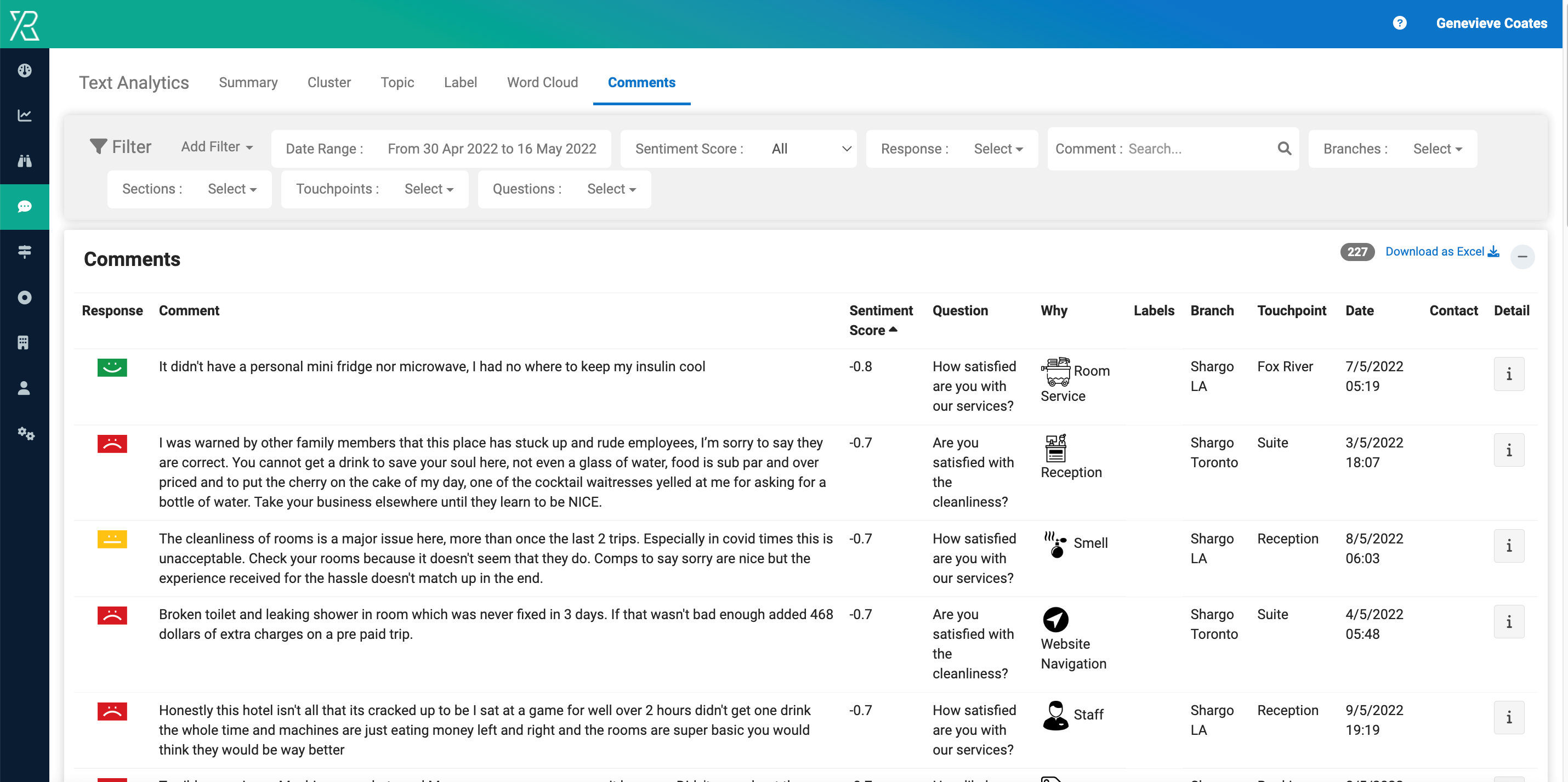This screenshot has height=782, width=1568.
Task: Switch to the Summary tab
Action: pyautogui.click(x=248, y=82)
